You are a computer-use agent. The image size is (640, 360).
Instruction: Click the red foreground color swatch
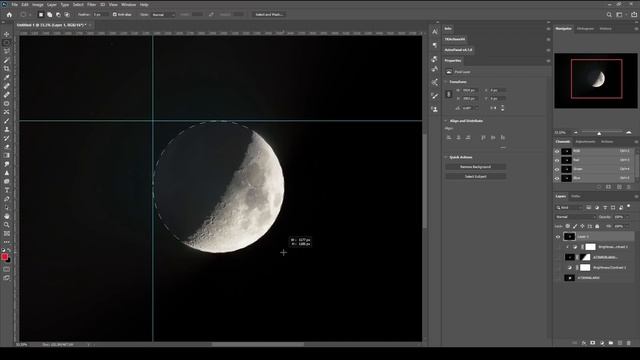[4, 257]
